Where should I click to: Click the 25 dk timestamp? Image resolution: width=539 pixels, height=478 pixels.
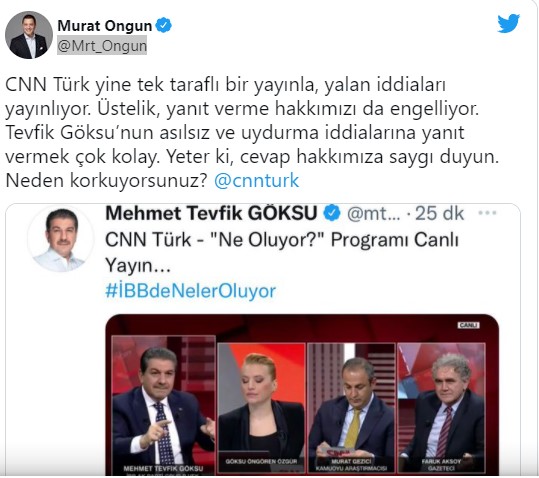(440, 213)
